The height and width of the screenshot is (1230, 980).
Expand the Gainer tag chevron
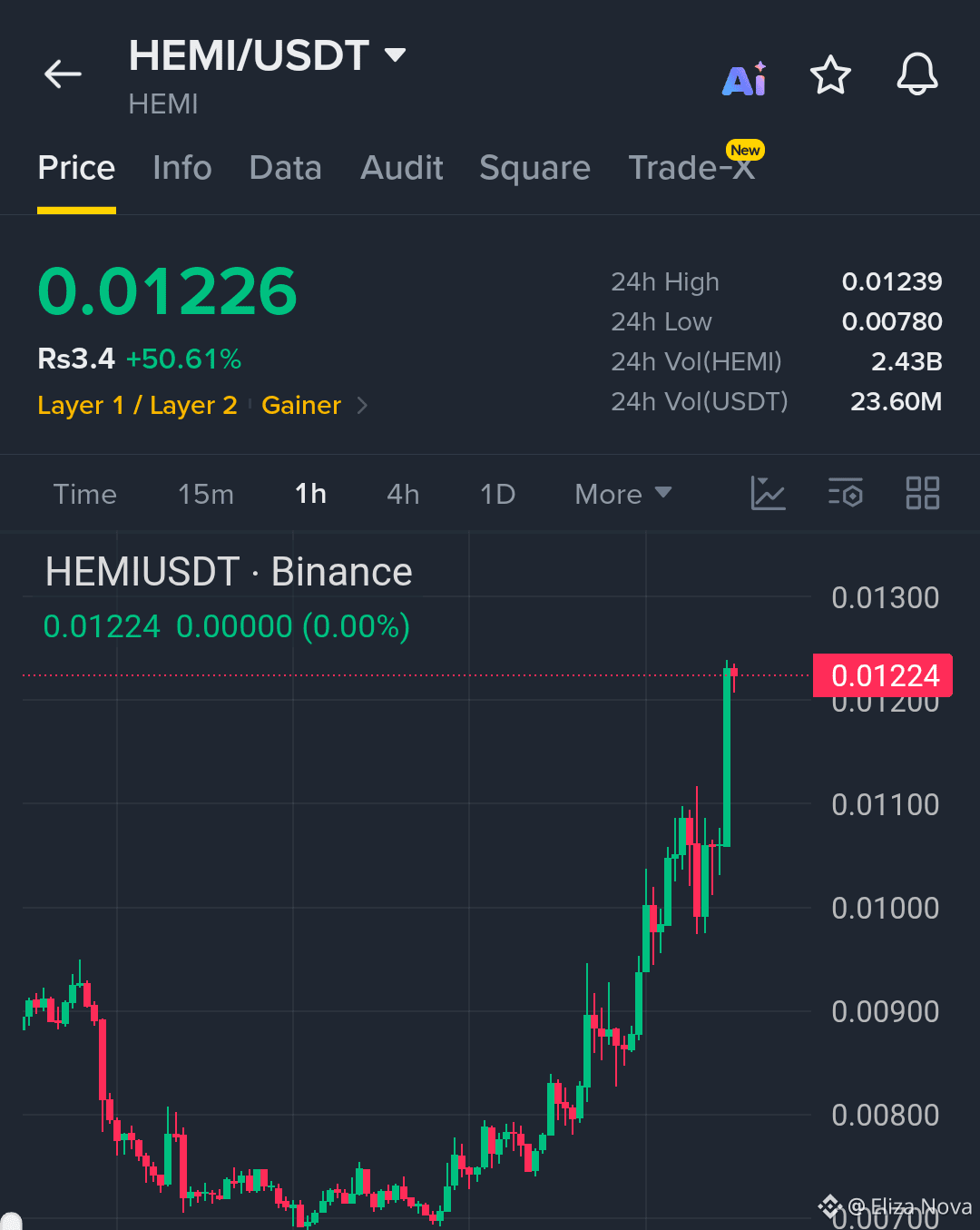pos(362,406)
